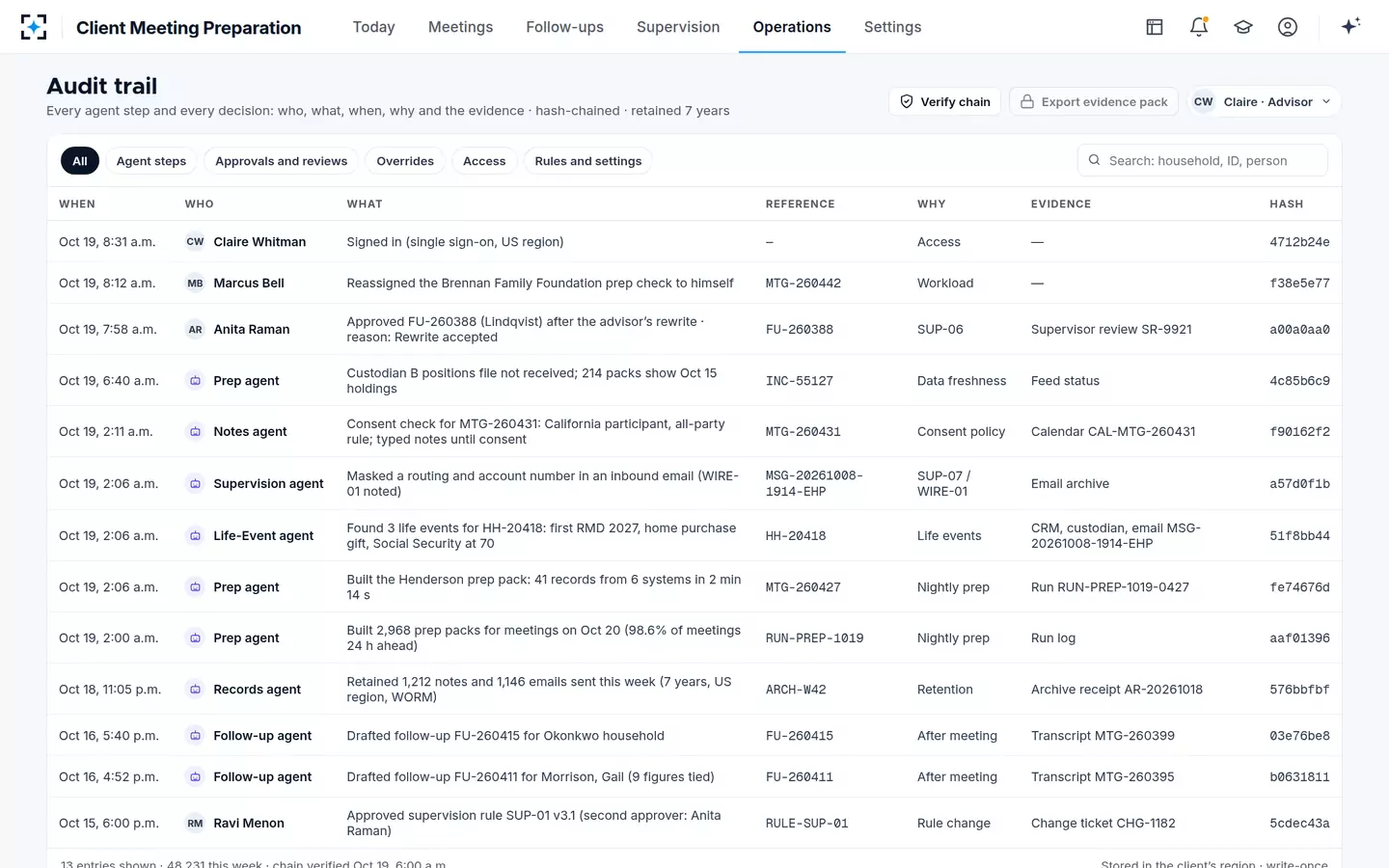
Task: Click the Verify chain button
Action: coord(944,101)
